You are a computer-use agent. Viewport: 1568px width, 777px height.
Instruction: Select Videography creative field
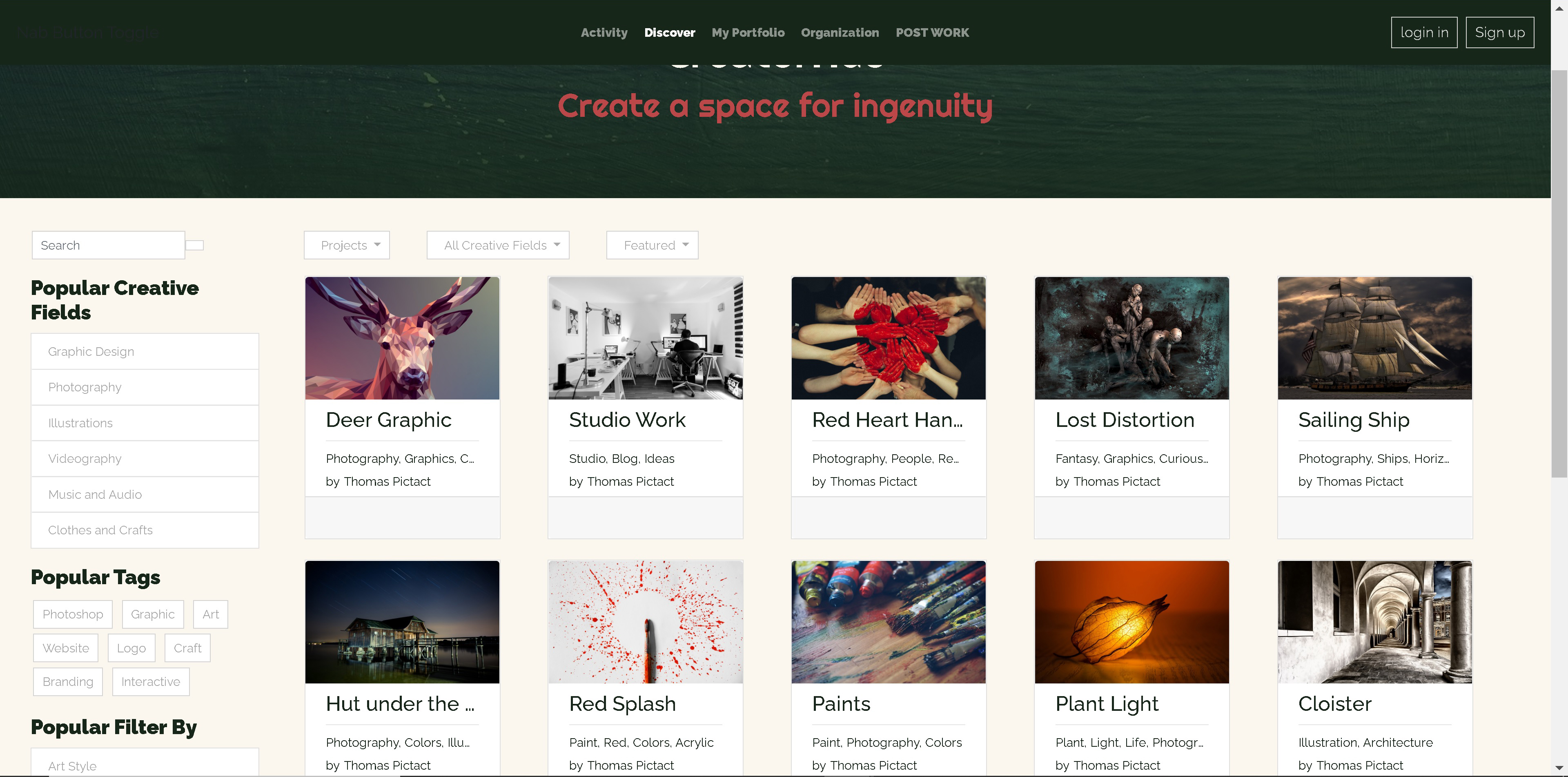pos(145,458)
